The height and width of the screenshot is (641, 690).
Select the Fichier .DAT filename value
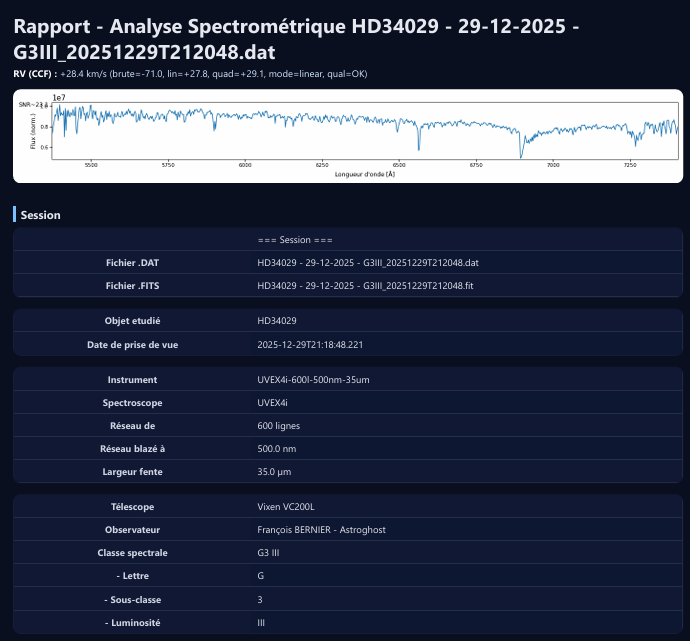tap(368, 263)
